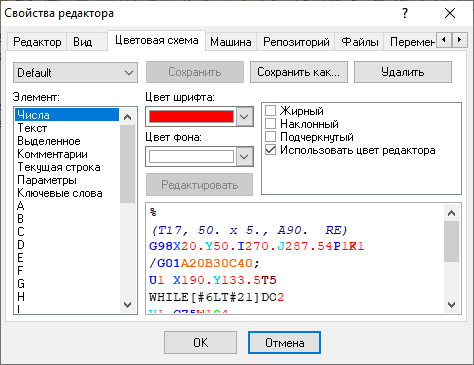Select letter F in the element list
This screenshot has width=474, height=365.
coord(67,271)
